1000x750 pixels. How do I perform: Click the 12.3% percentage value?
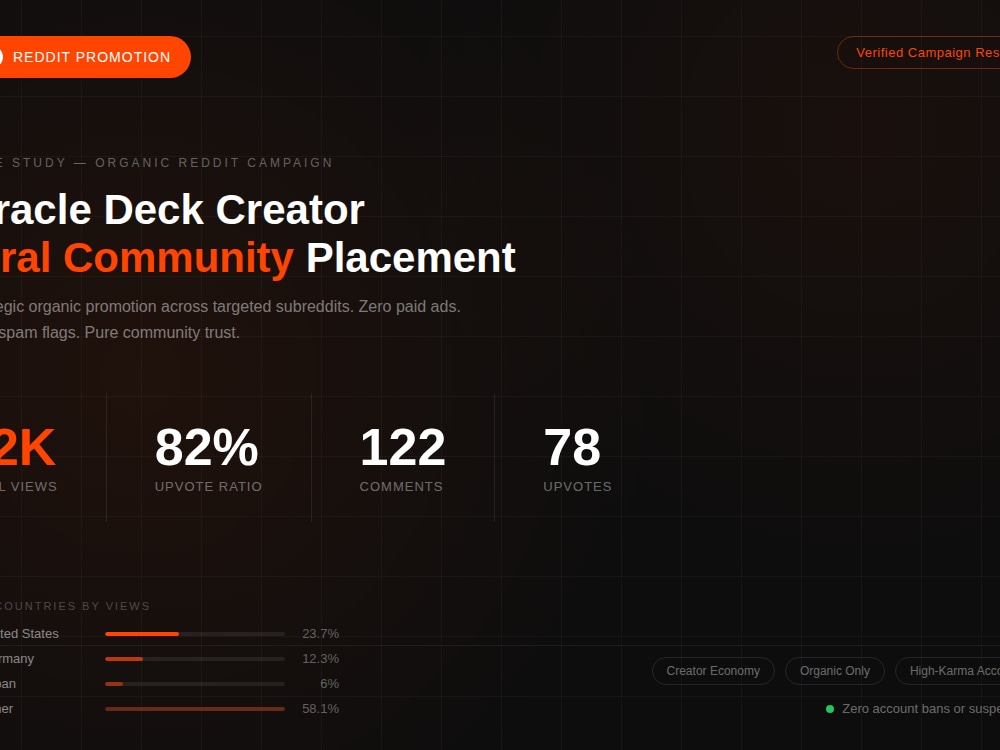pos(320,659)
